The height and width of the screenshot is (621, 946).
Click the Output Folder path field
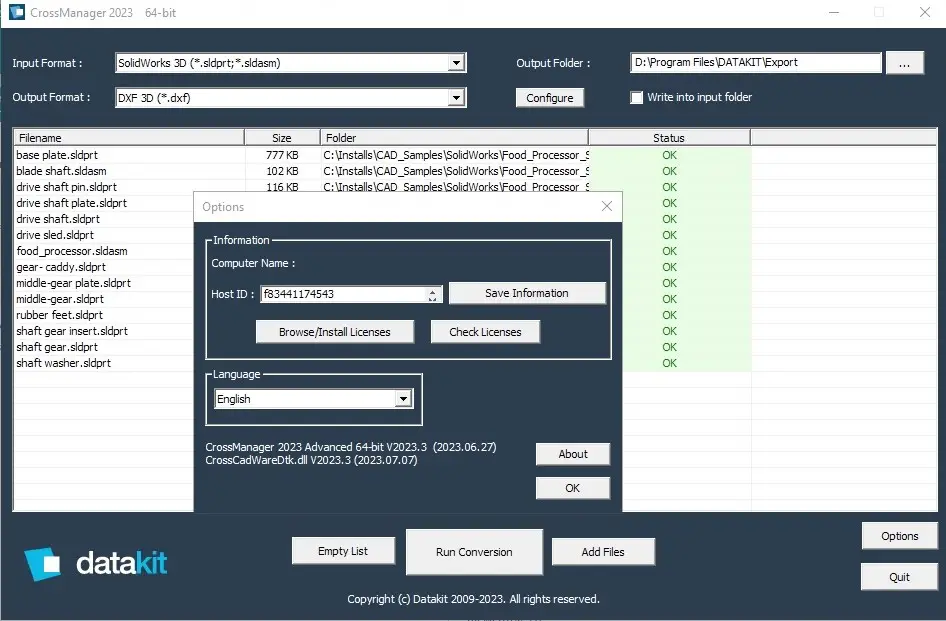(x=755, y=63)
